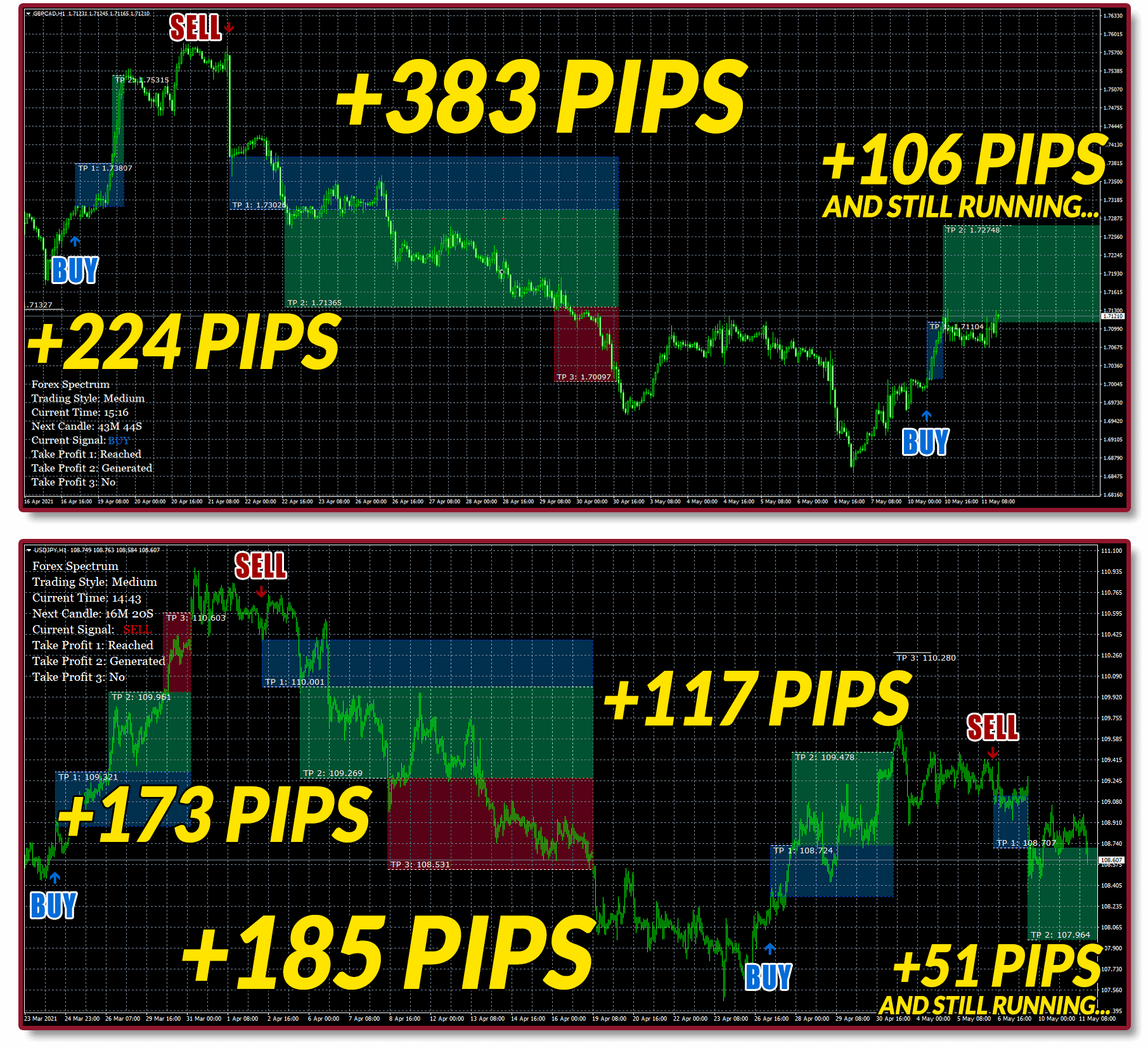Click the label TP 2: 1.75315

tap(142, 80)
